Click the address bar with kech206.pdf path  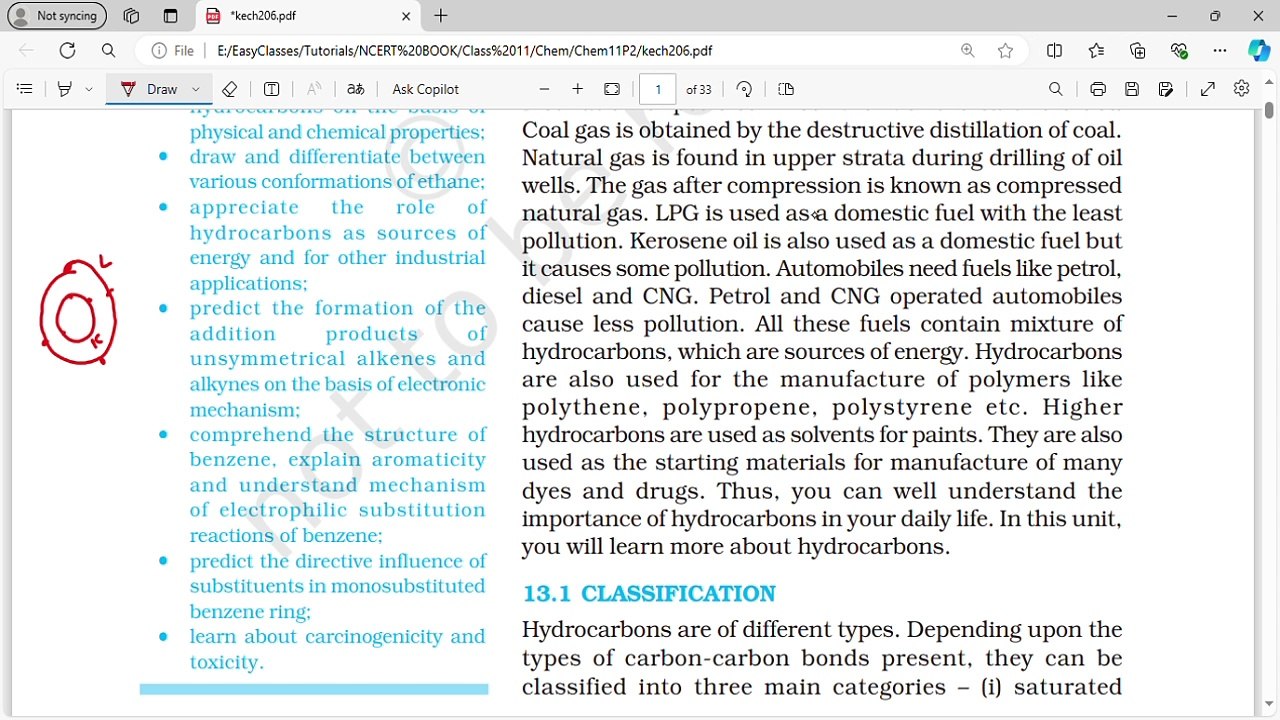tap(465, 51)
